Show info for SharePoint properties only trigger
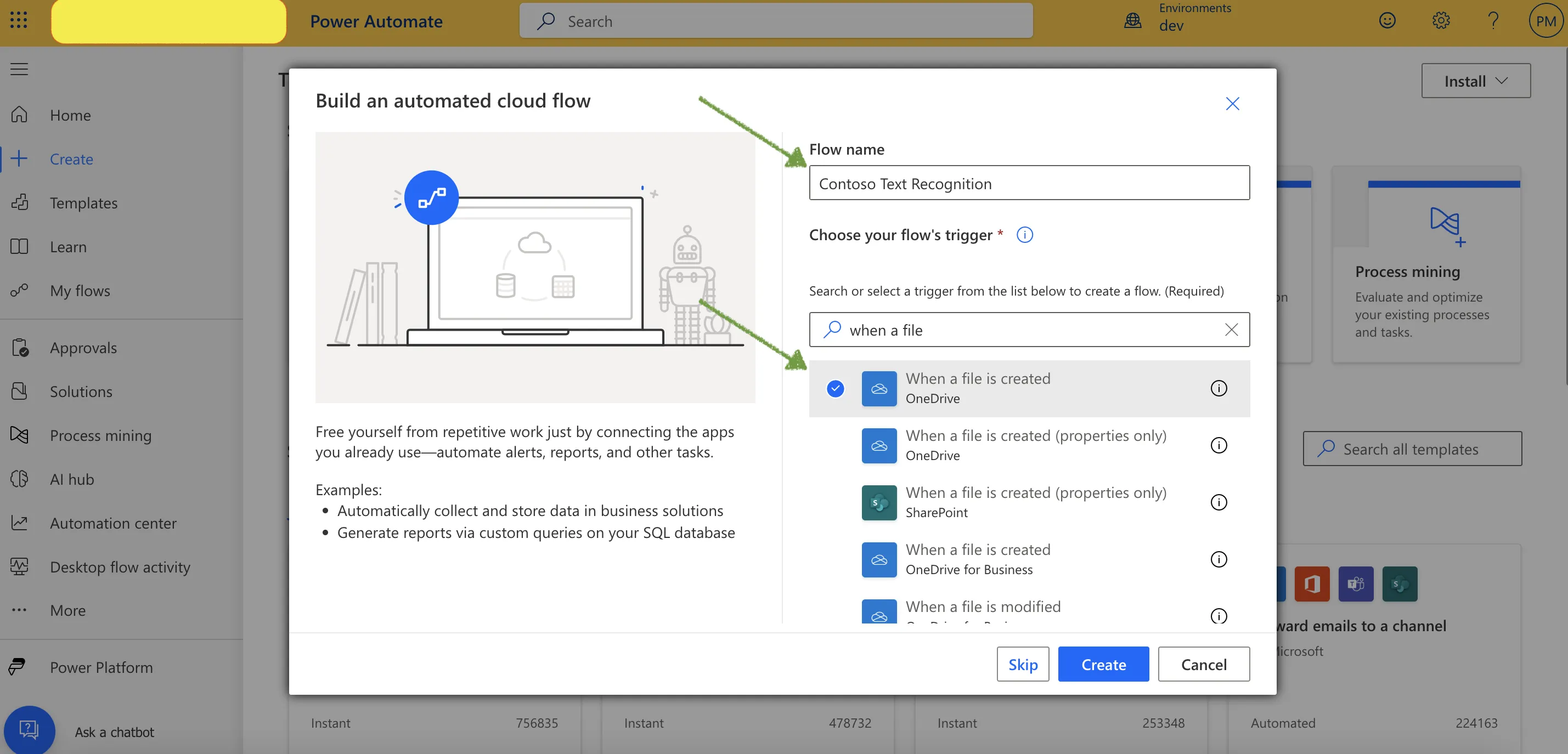Image resolution: width=1568 pixels, height=754 pixels. point(1219,503)
